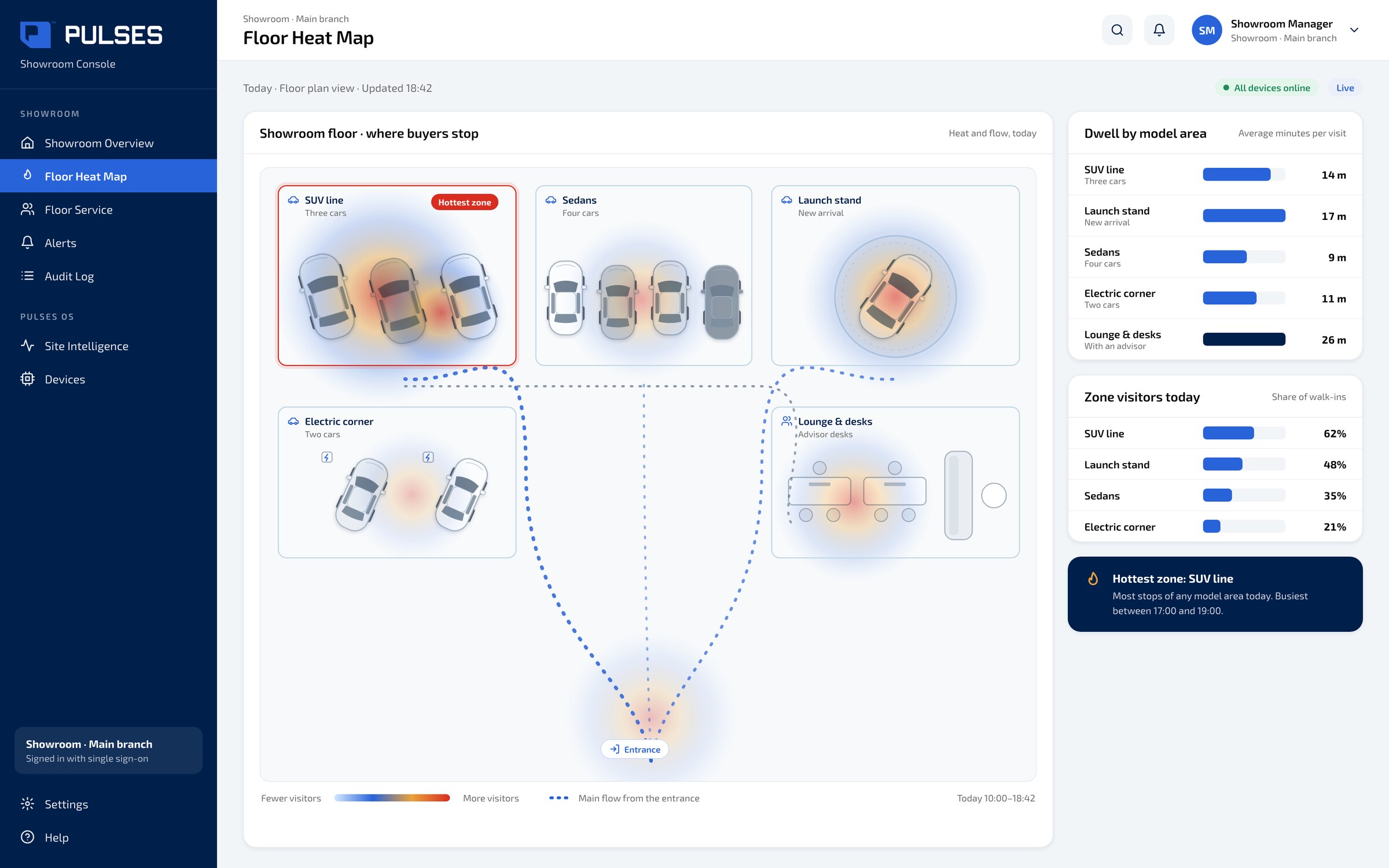Click the gear icon beside Settings
This screenshot has width=1389, height=868.
tap(27, 804)
